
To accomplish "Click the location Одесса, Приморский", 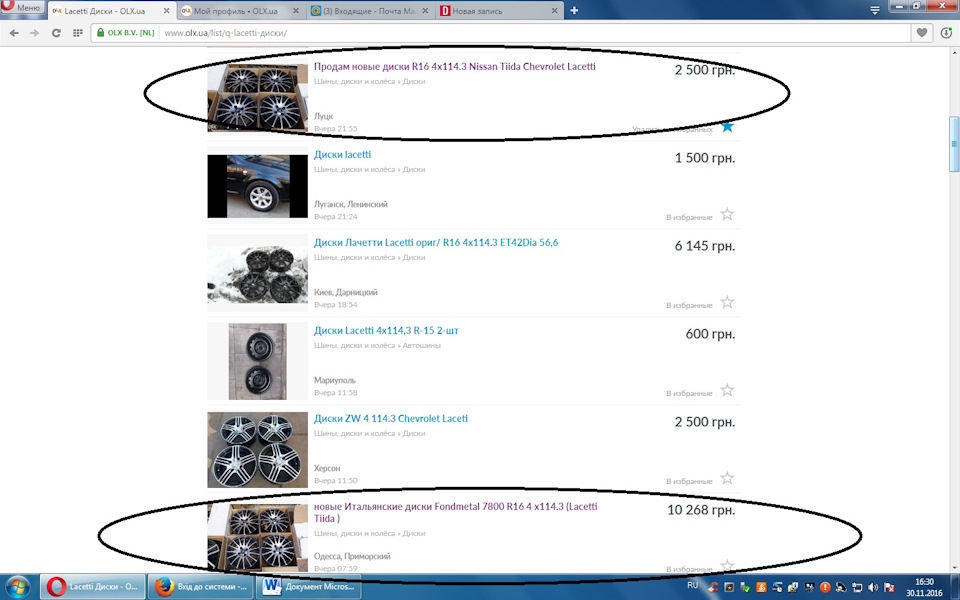I will click(x=352, y=557).
